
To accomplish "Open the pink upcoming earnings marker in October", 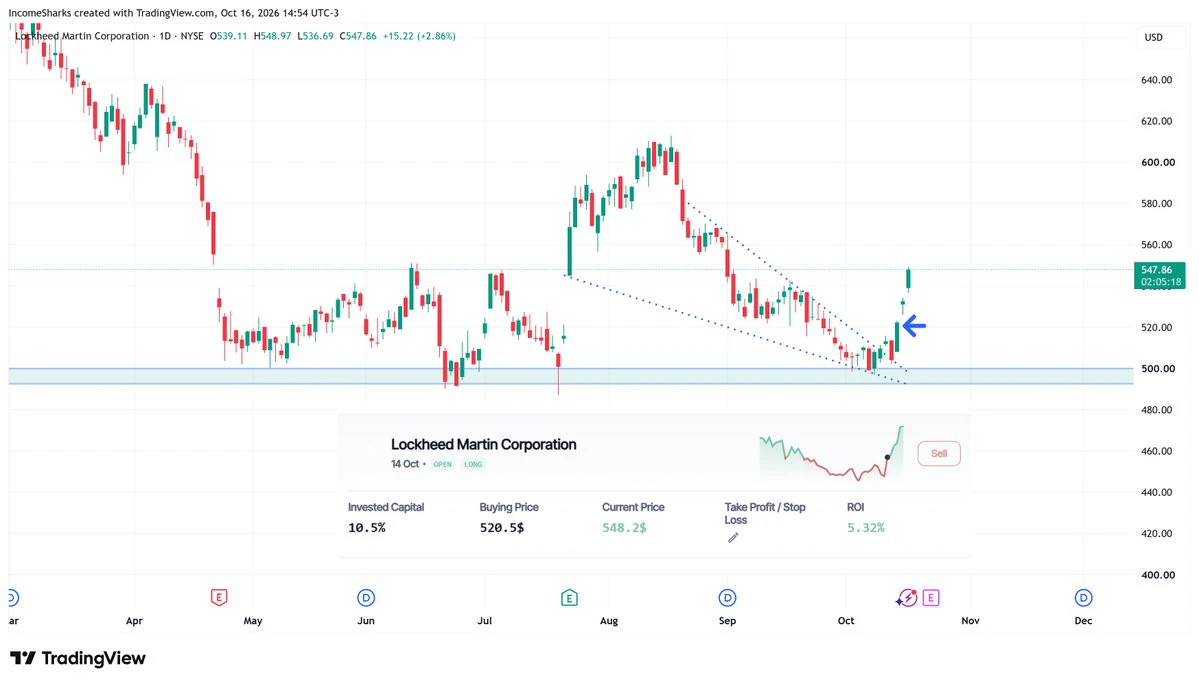I will [x=931, y=598].
